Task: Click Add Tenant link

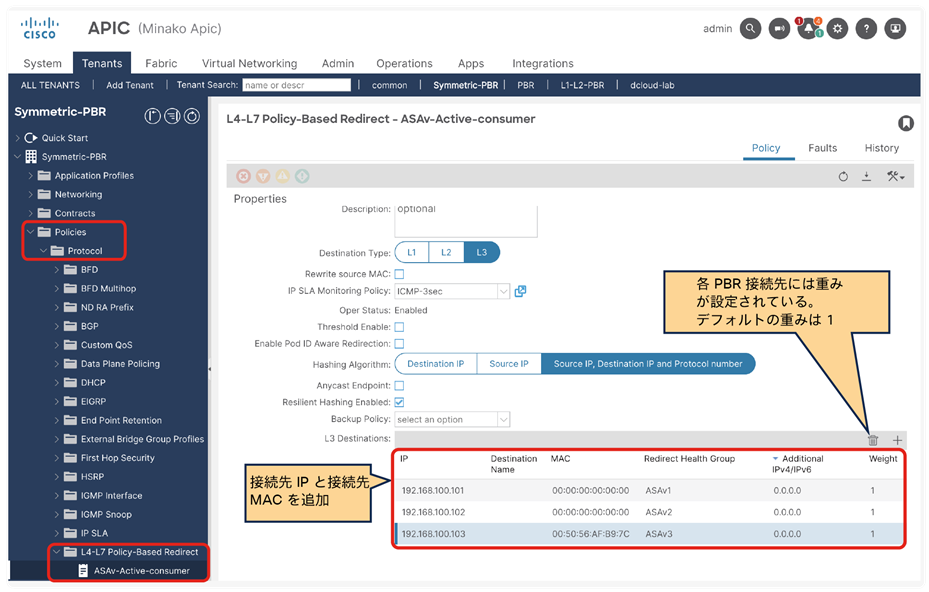Action: (130, 85)
